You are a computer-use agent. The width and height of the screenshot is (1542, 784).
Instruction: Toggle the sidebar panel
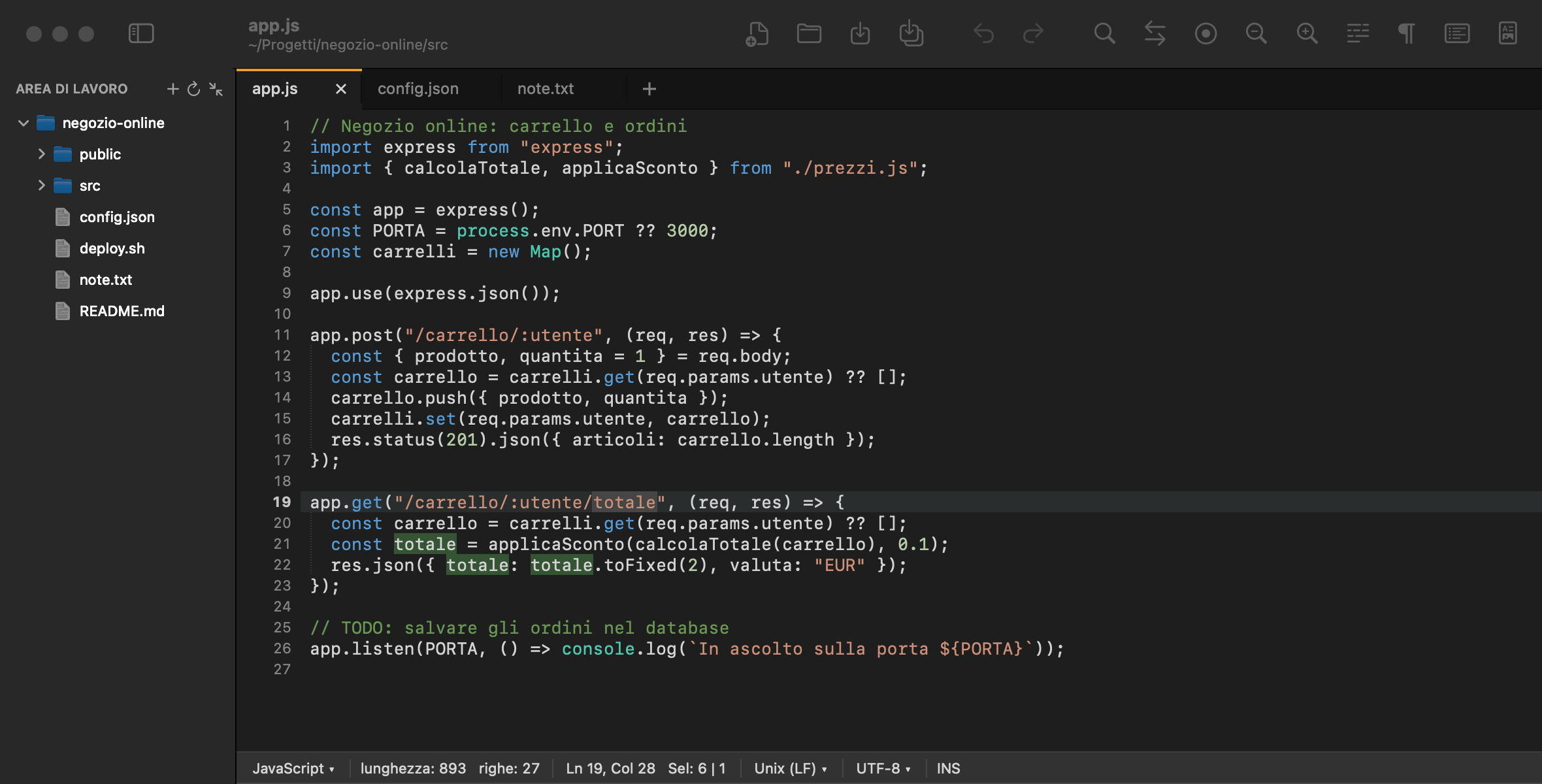click(141, 33)
